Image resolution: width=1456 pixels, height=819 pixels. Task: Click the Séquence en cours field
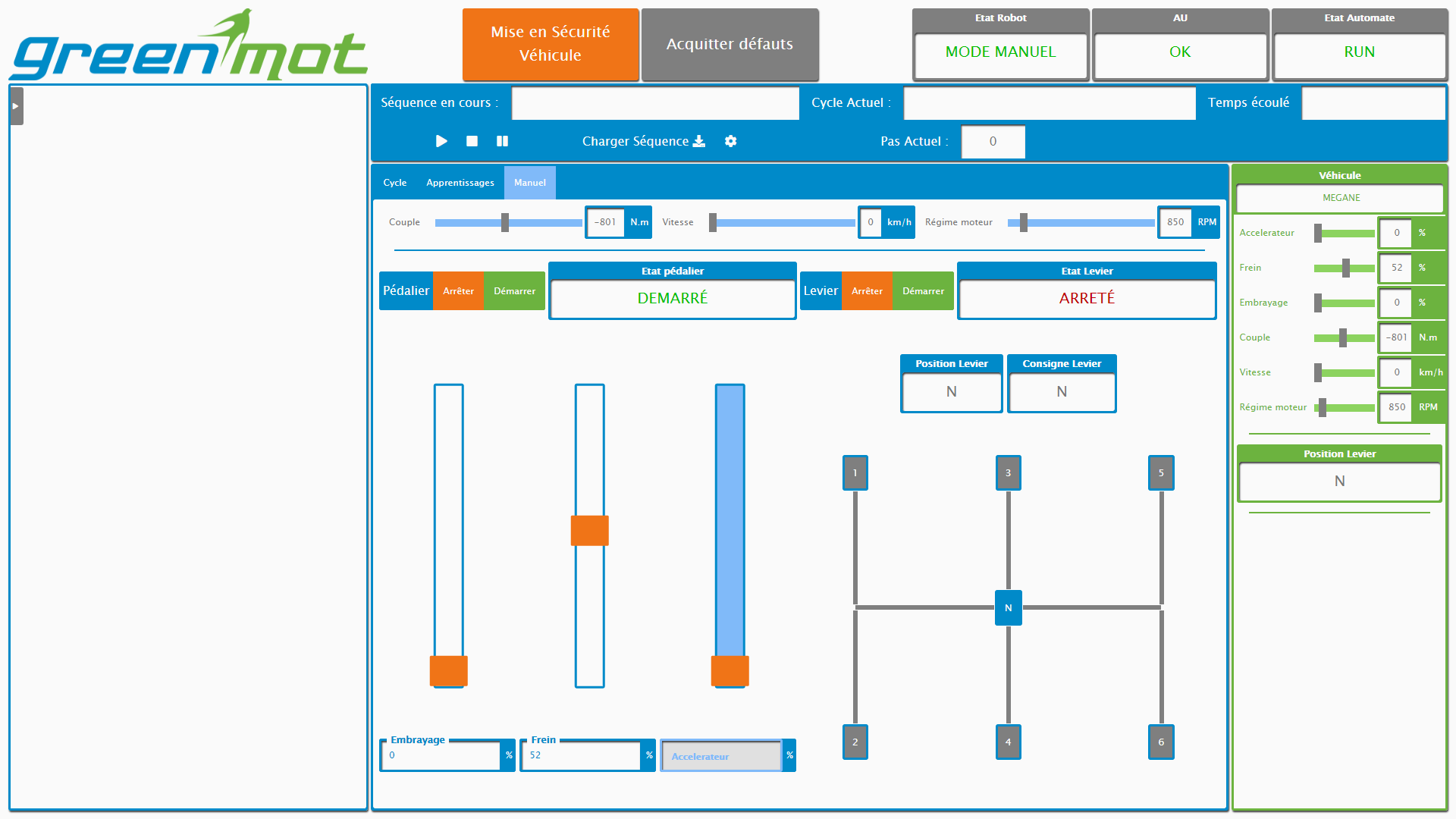pyautogui.click(x=655, y=103)
